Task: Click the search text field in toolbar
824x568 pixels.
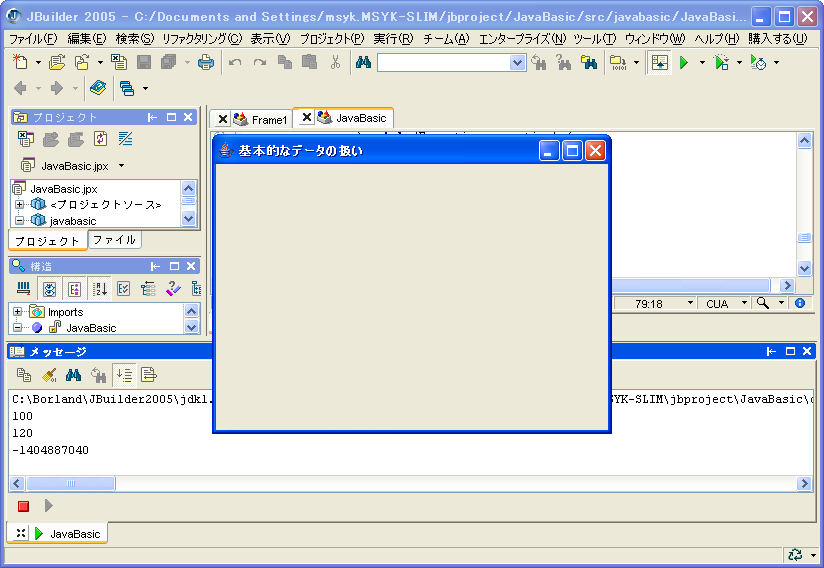Action: pyautogui.click(x=443, y=62)
